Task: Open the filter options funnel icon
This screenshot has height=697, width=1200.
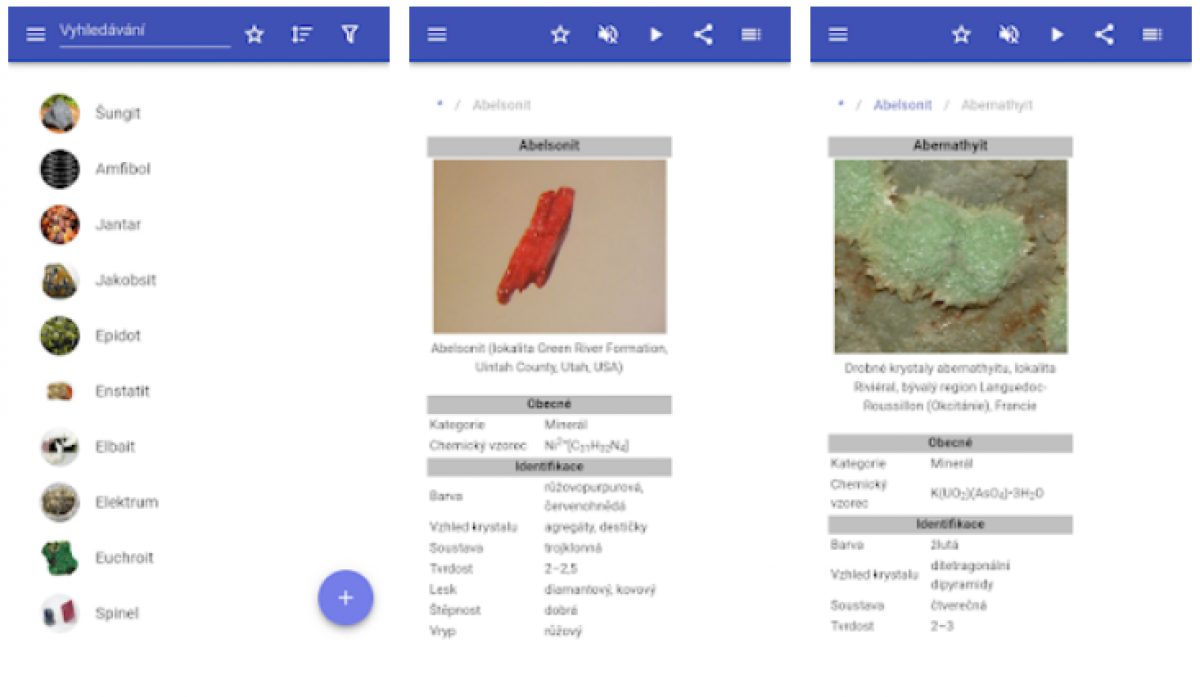Action: click(x=349, y=35)
